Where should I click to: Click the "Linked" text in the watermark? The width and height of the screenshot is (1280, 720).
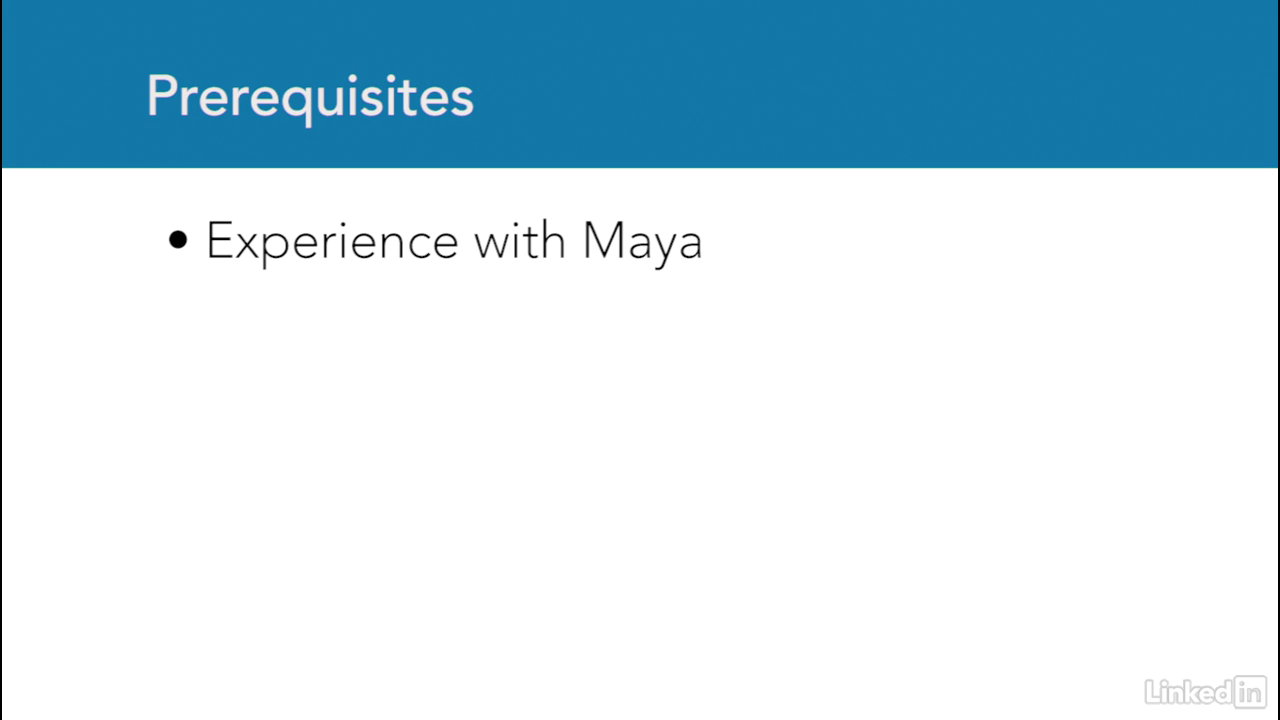(1189, 691)
